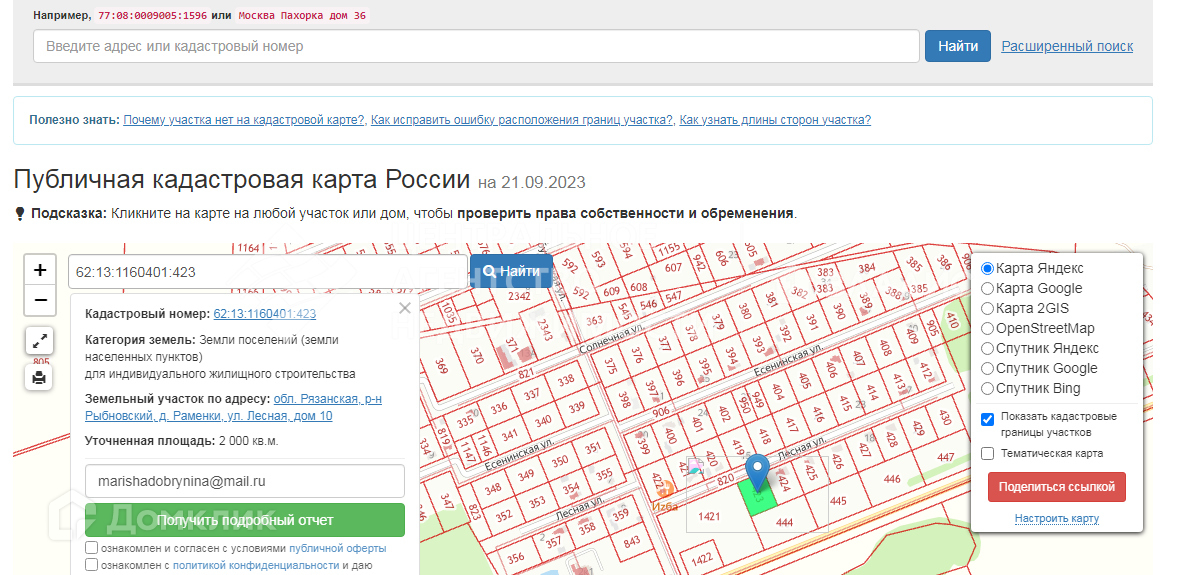
Task: Click parcel 607 on the map
Action: coord(673,268)
